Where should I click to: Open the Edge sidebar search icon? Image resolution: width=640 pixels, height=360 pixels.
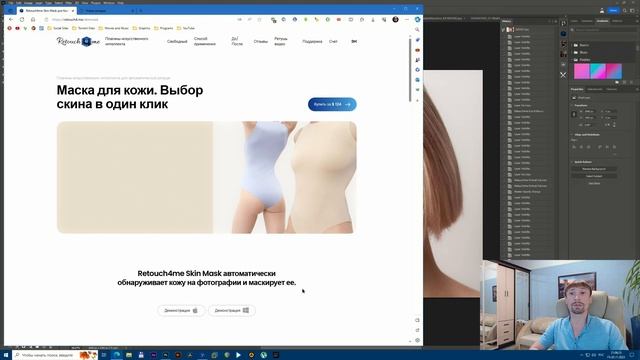point(417,30)
